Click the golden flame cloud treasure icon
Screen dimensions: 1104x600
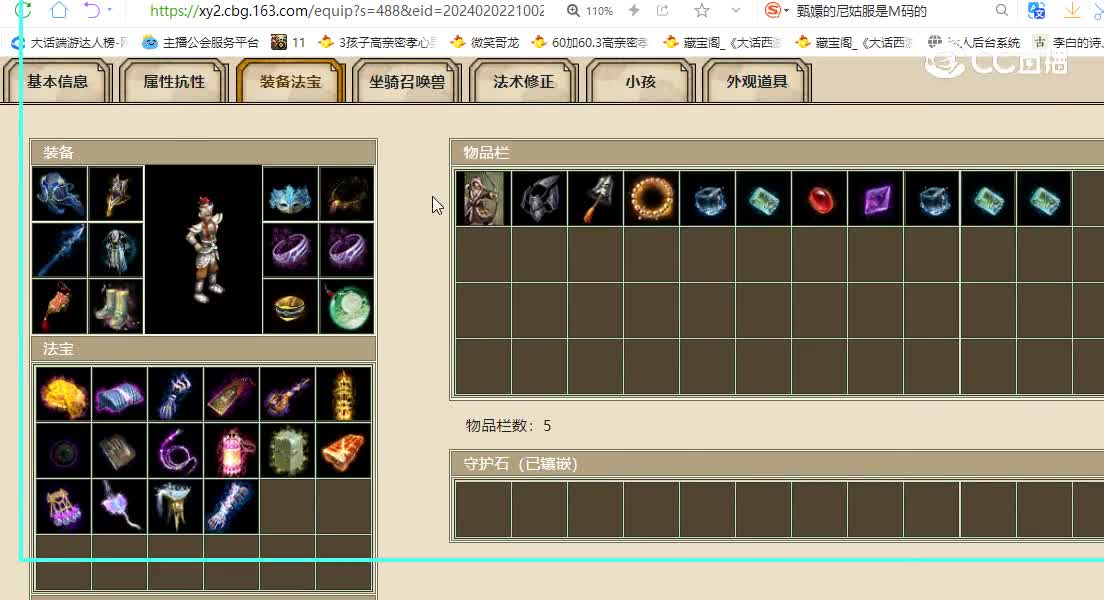coord(63,394)
